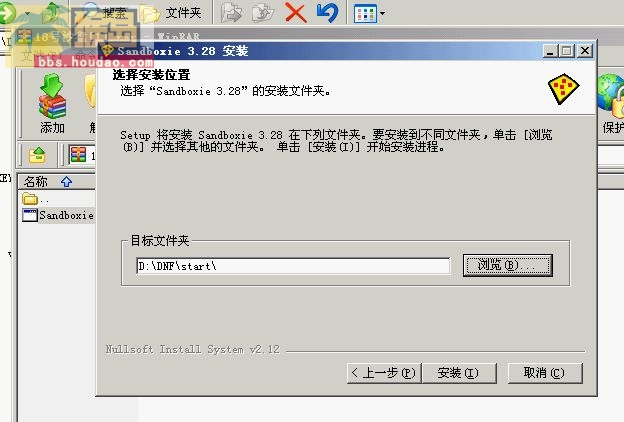Open the Views dropdown arrow in toolbar

click(x=382, y=13)
